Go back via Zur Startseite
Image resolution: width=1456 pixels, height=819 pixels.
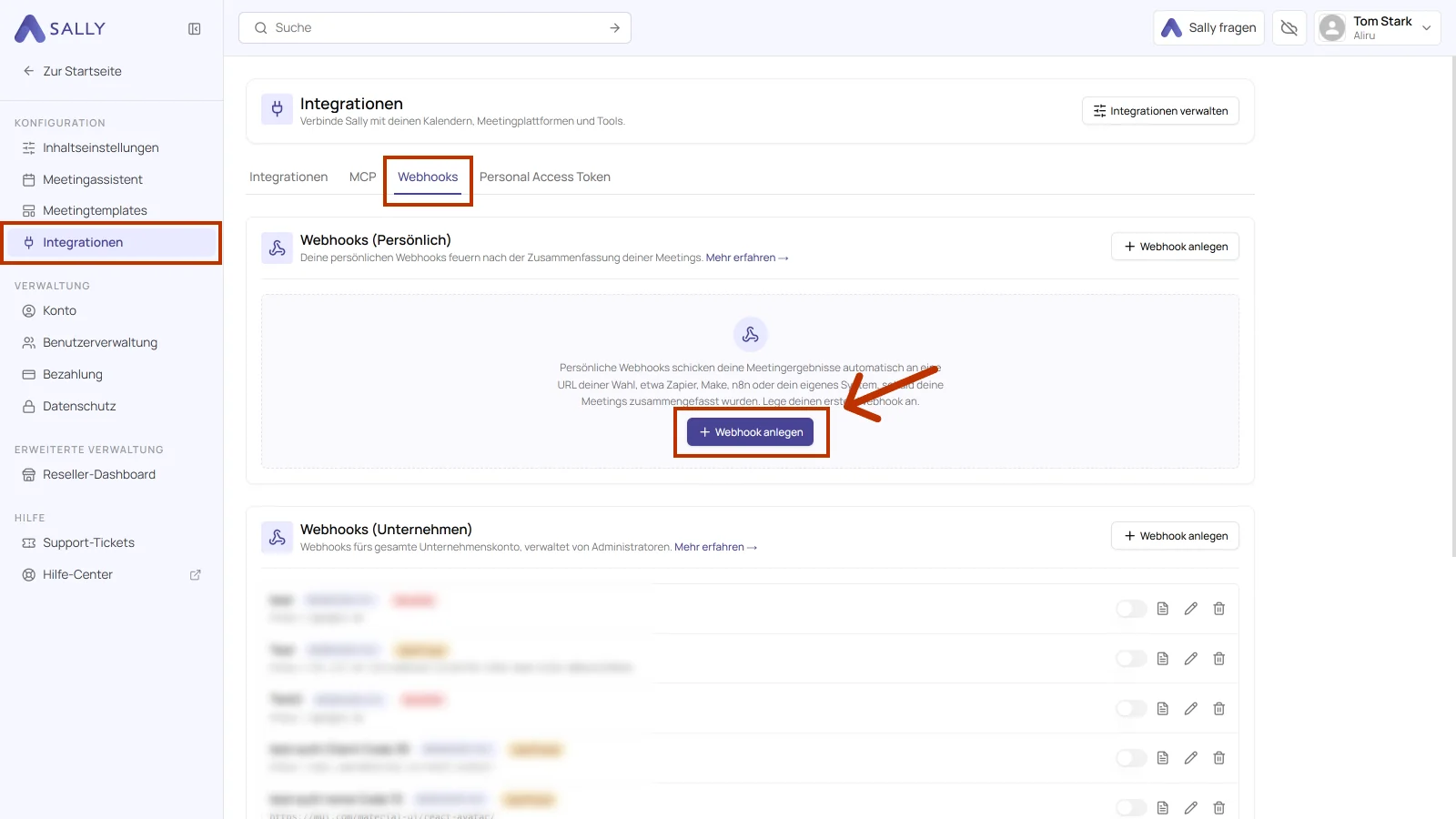point(72,71)
